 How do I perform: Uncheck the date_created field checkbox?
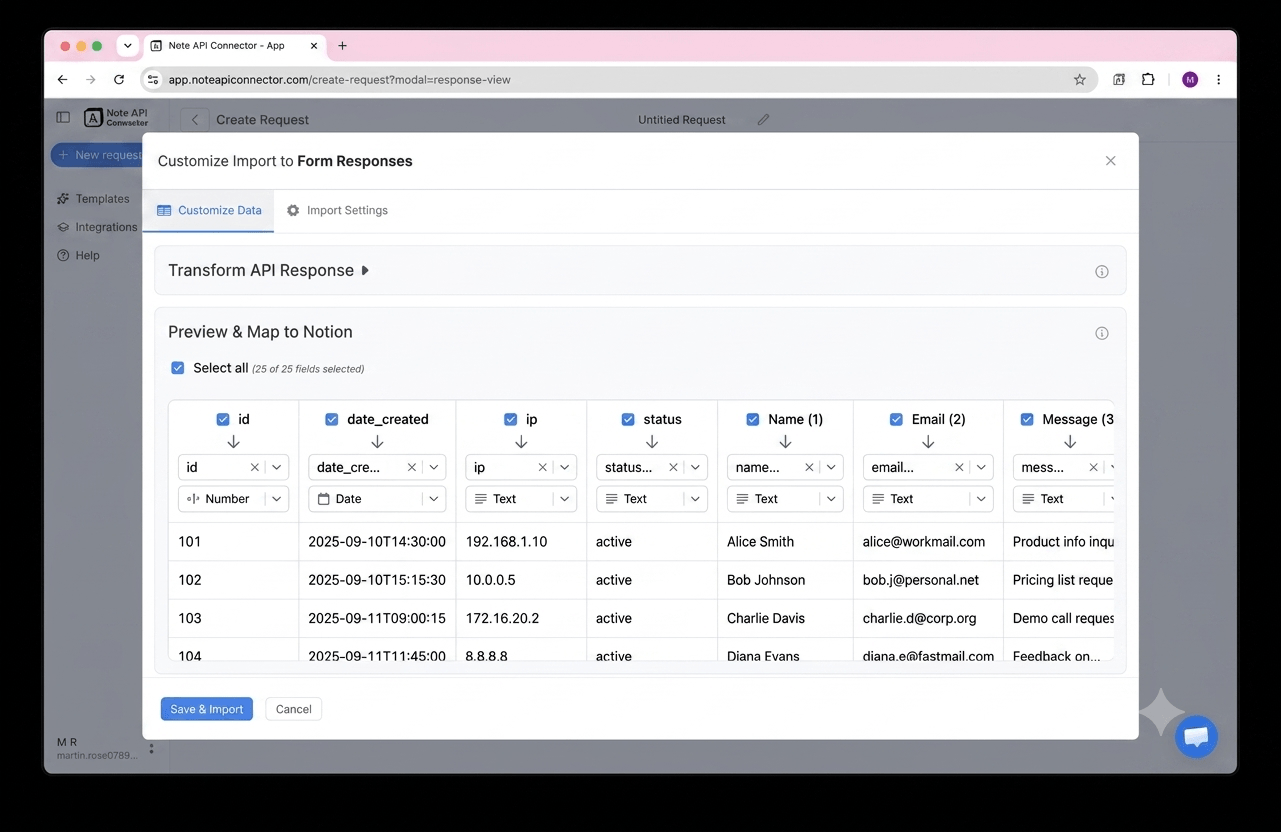[x=331, y=420]
